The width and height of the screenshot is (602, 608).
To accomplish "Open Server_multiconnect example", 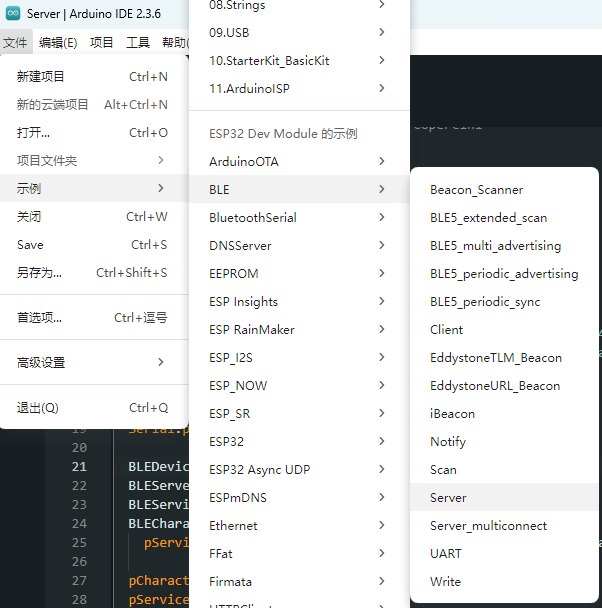I will tap(504, 525).
